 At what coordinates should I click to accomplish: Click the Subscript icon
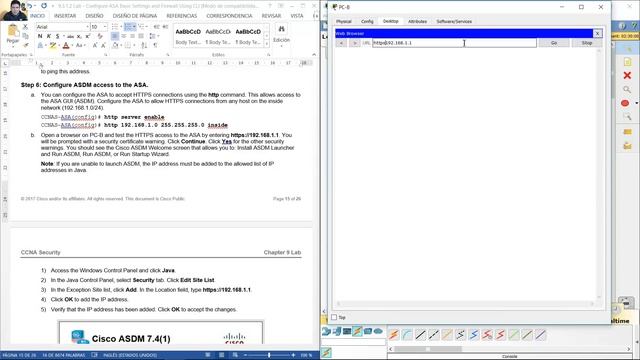[x=79, y=36]
